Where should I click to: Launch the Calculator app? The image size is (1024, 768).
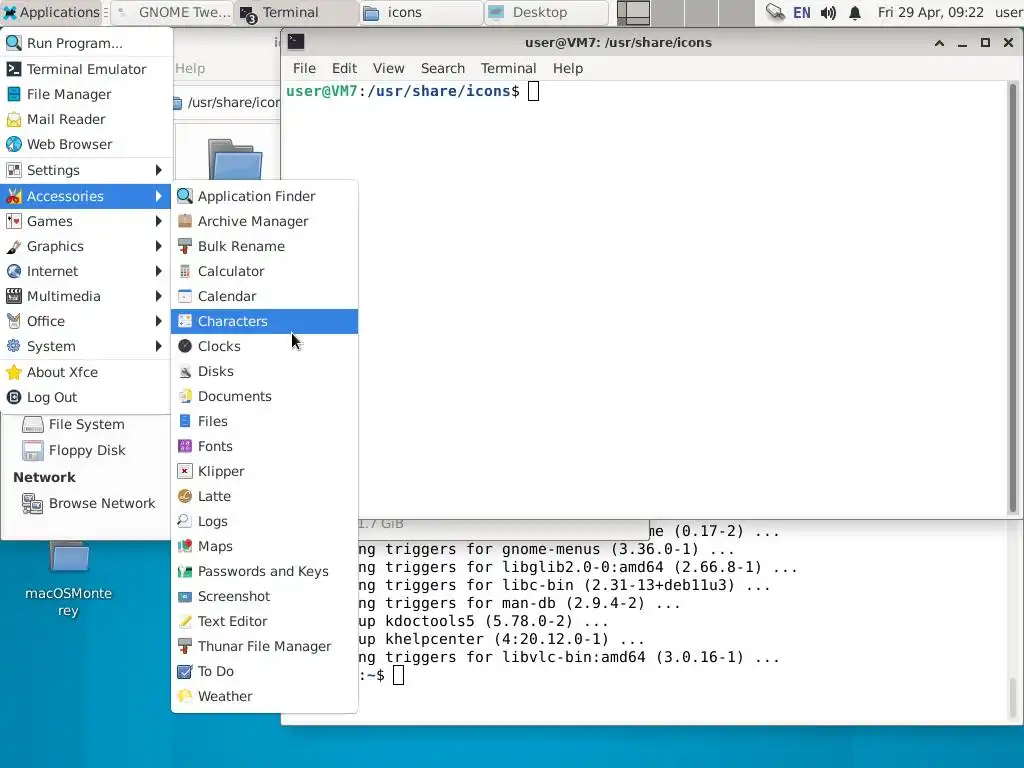click(x=264, y=271)
